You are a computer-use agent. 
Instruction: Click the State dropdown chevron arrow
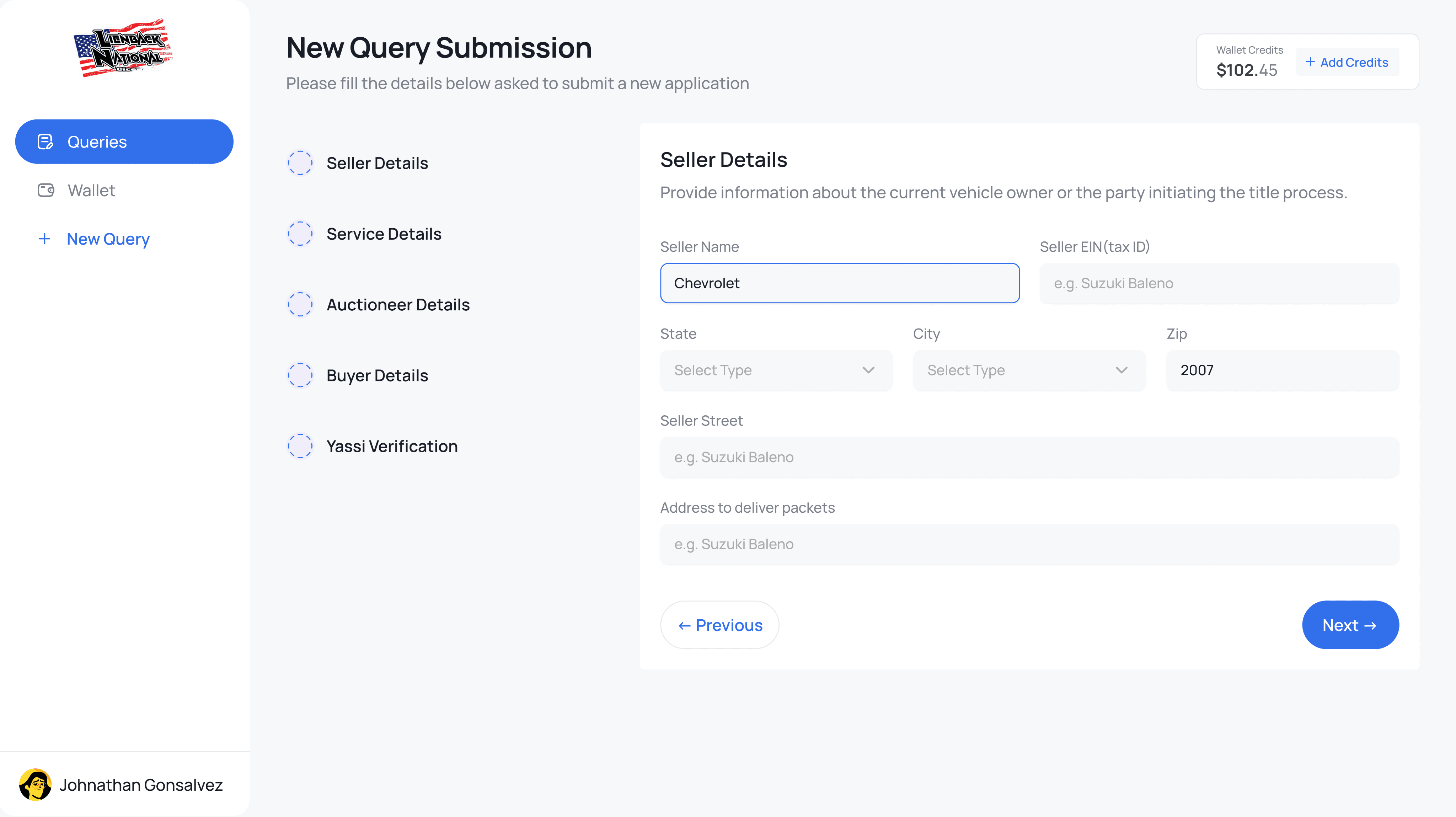[868, 370]
